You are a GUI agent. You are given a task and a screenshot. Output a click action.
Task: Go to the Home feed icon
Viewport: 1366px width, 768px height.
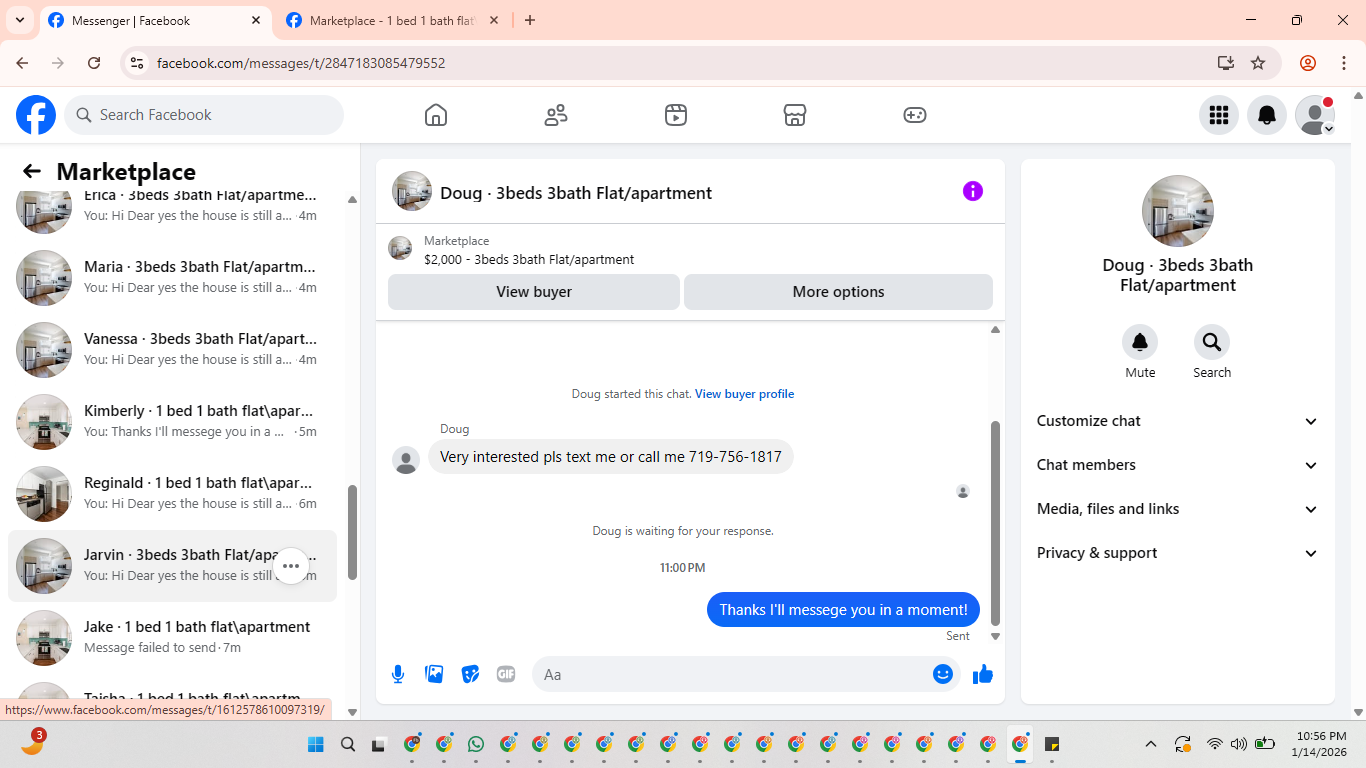click(x=436, y=115)
